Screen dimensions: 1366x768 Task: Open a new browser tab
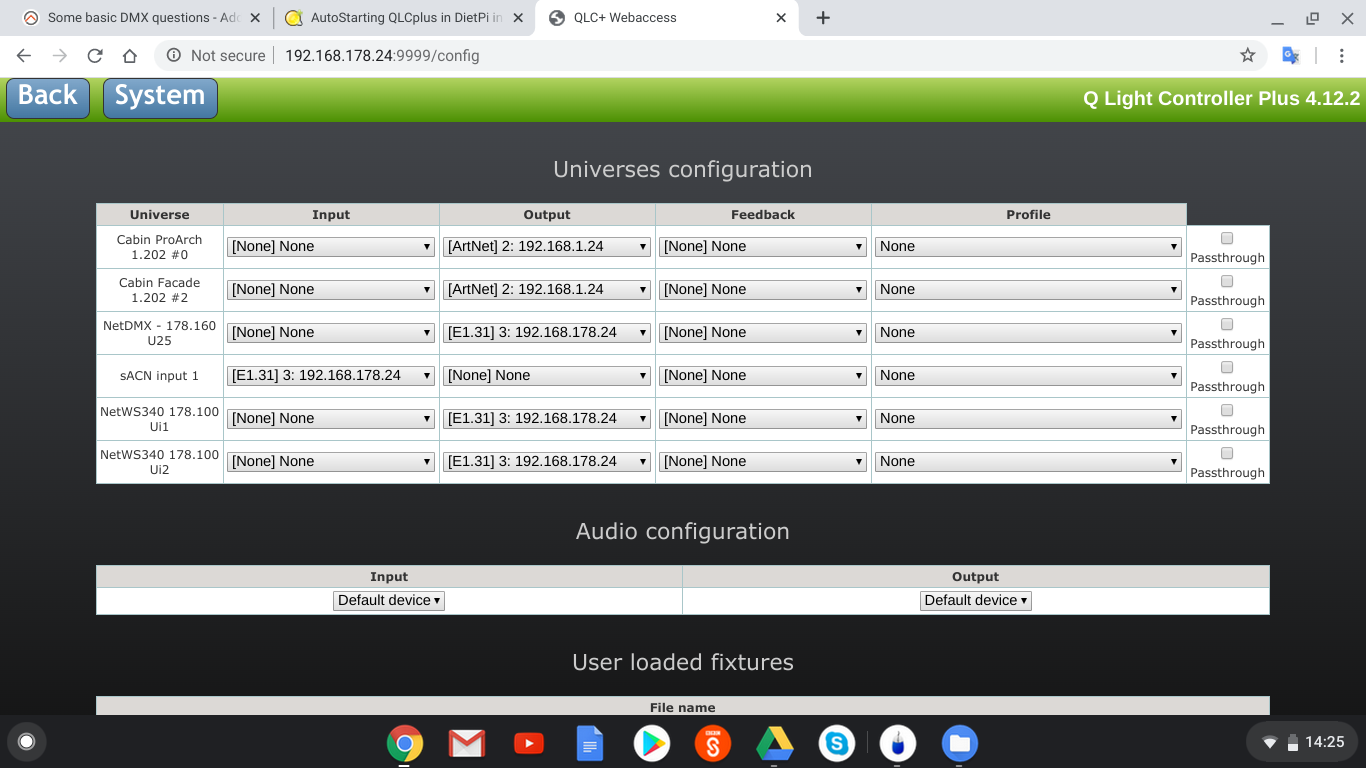(x=823, y=18)
